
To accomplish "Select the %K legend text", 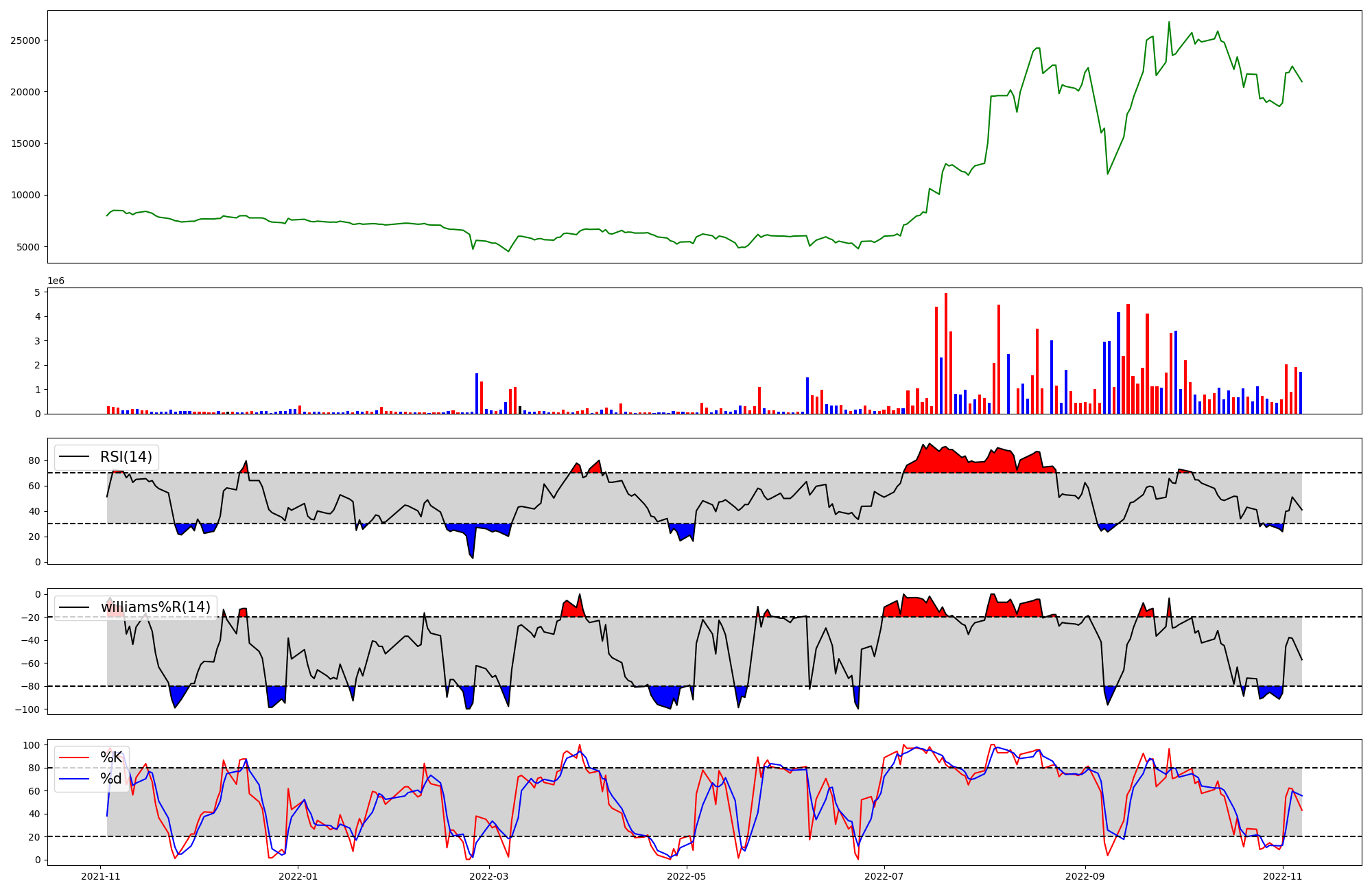I will pos(111,758).
